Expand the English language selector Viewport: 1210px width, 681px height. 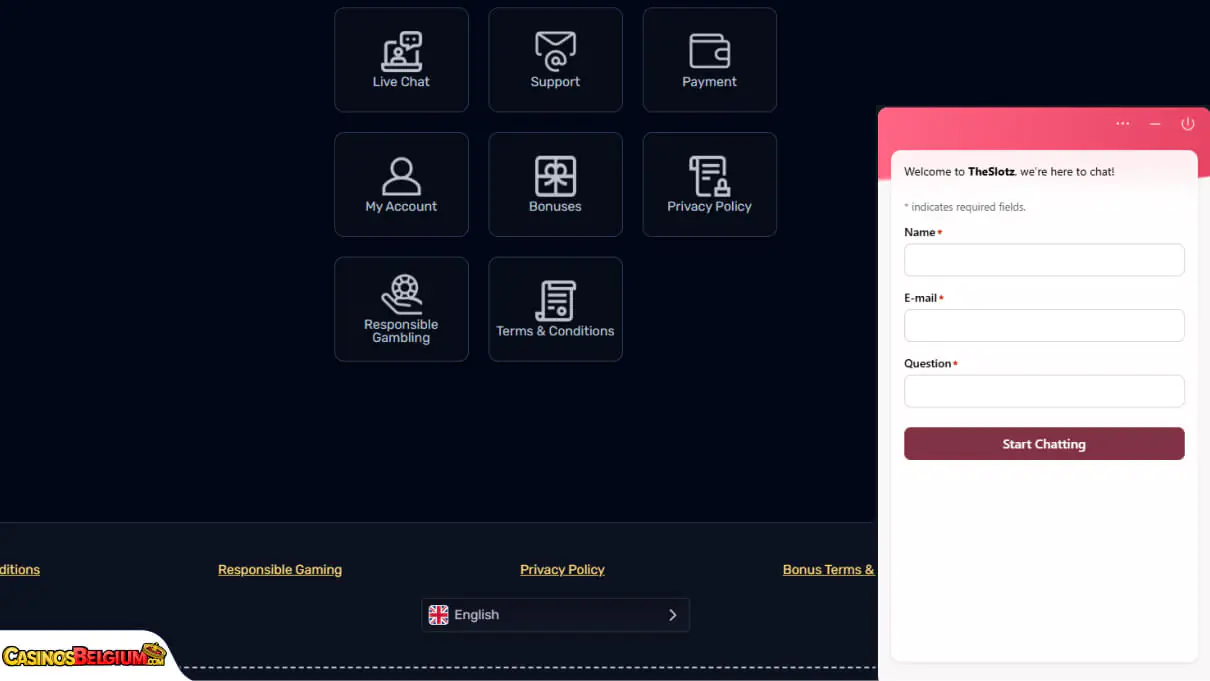(555, 615)
